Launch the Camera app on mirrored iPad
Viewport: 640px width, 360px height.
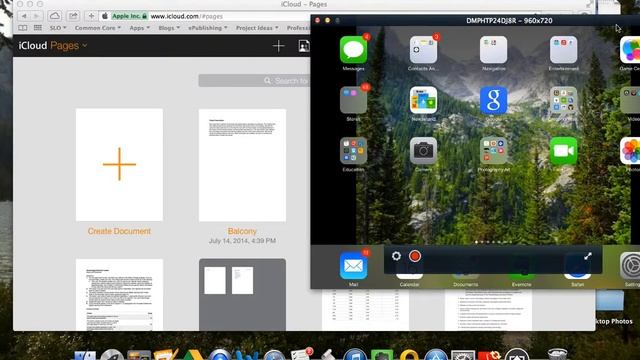423,151
